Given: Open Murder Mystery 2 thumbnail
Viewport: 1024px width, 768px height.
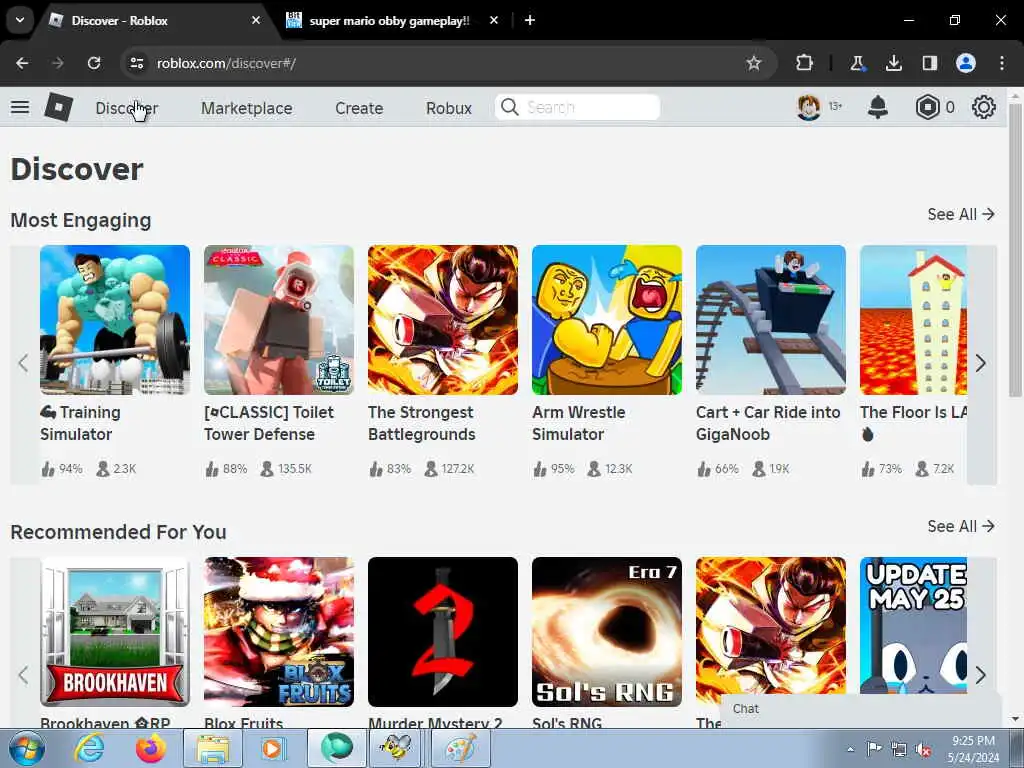Looking at the screenshot, I should (443, 632).
